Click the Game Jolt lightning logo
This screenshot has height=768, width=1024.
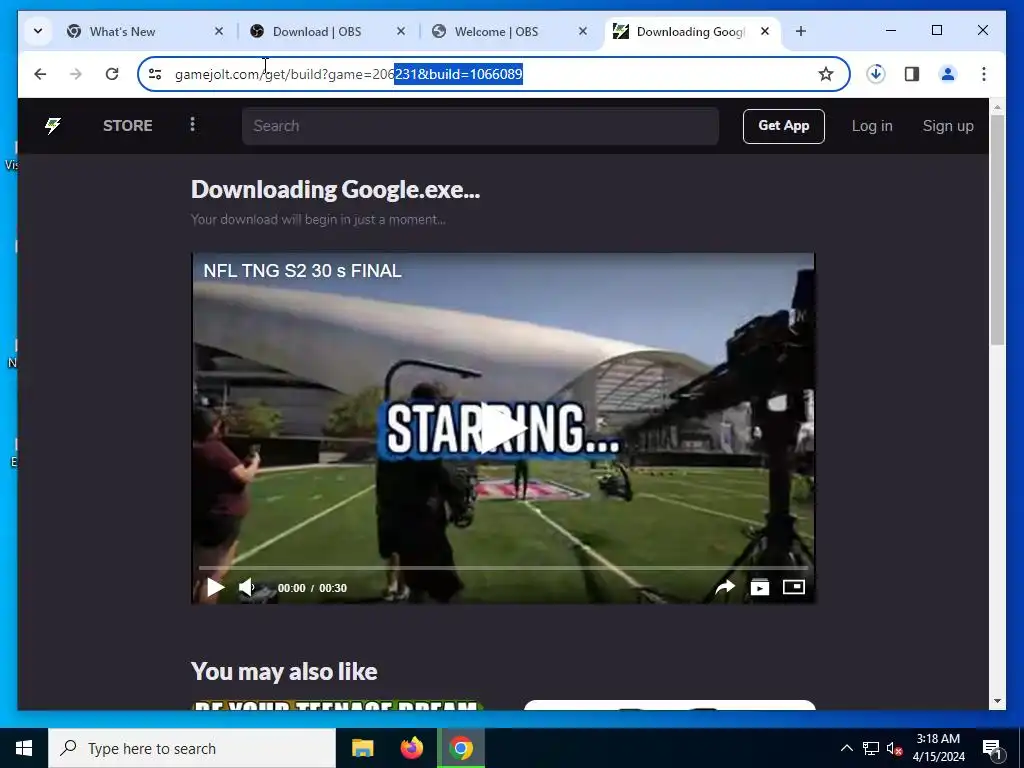pos(53,125)
